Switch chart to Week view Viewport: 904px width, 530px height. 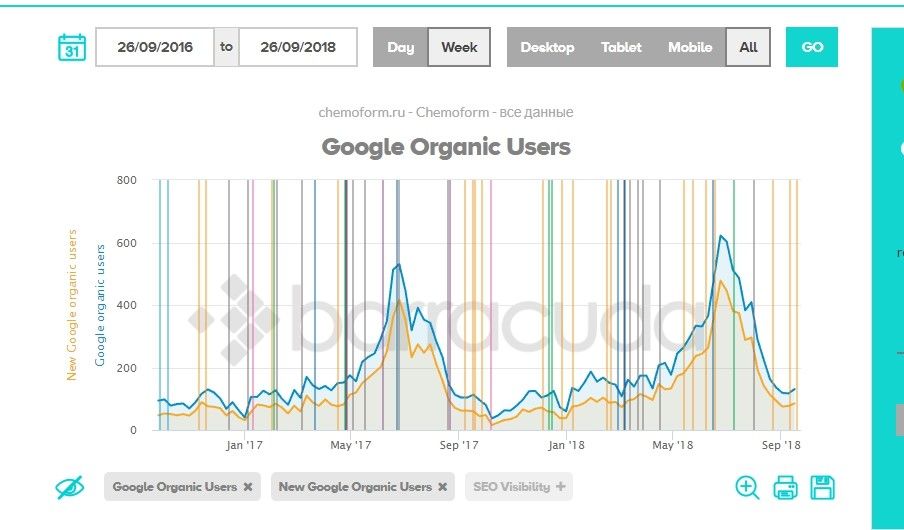coord(459,47)
